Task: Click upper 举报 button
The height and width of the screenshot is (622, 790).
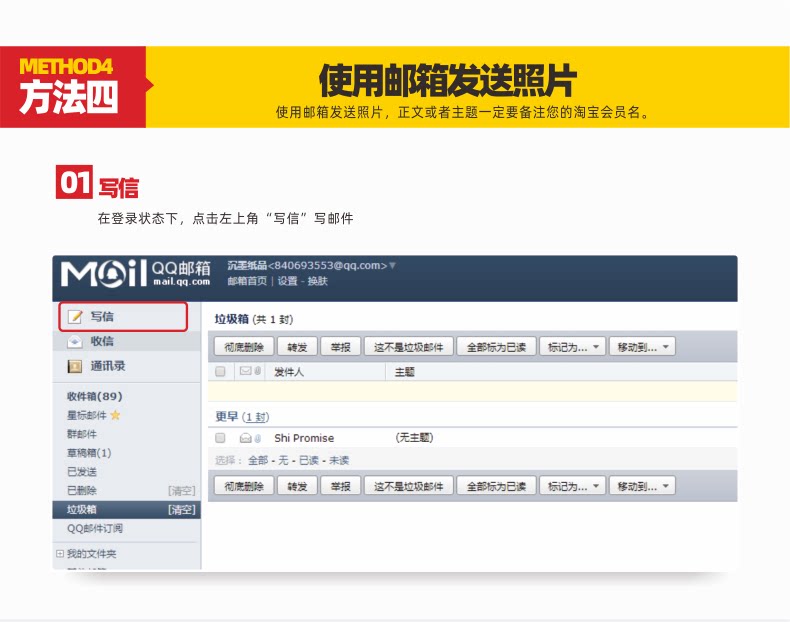Action: [x=341, y=347]
